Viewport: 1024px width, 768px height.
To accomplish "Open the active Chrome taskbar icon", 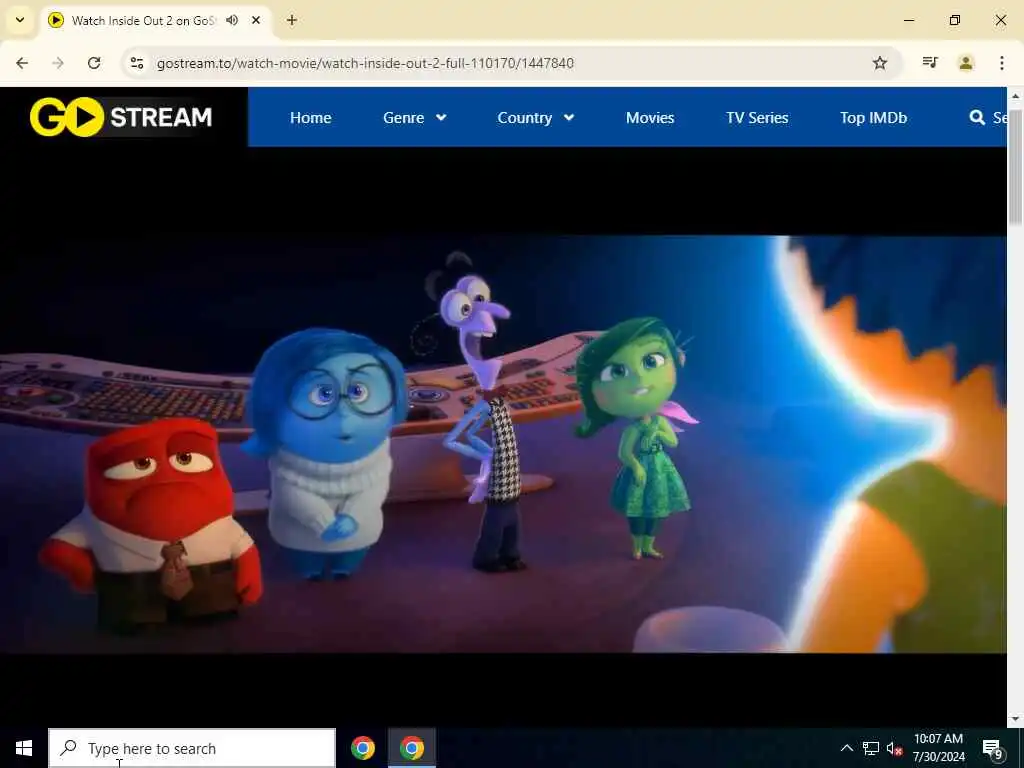I will click(412, 748).
